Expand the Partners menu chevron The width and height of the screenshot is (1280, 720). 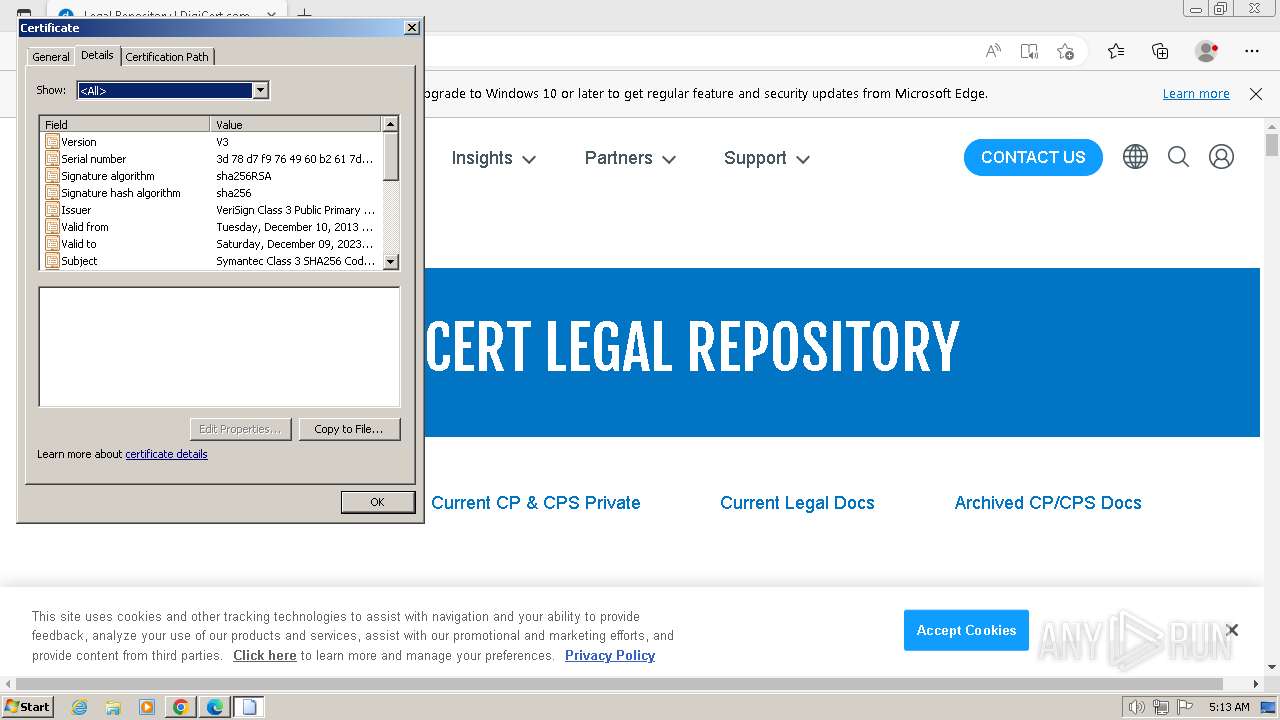(x=669, y=159)
